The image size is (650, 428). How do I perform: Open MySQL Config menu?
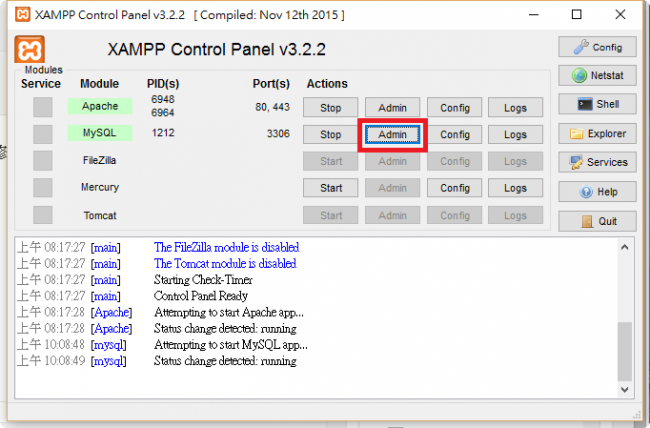point(455,134)
